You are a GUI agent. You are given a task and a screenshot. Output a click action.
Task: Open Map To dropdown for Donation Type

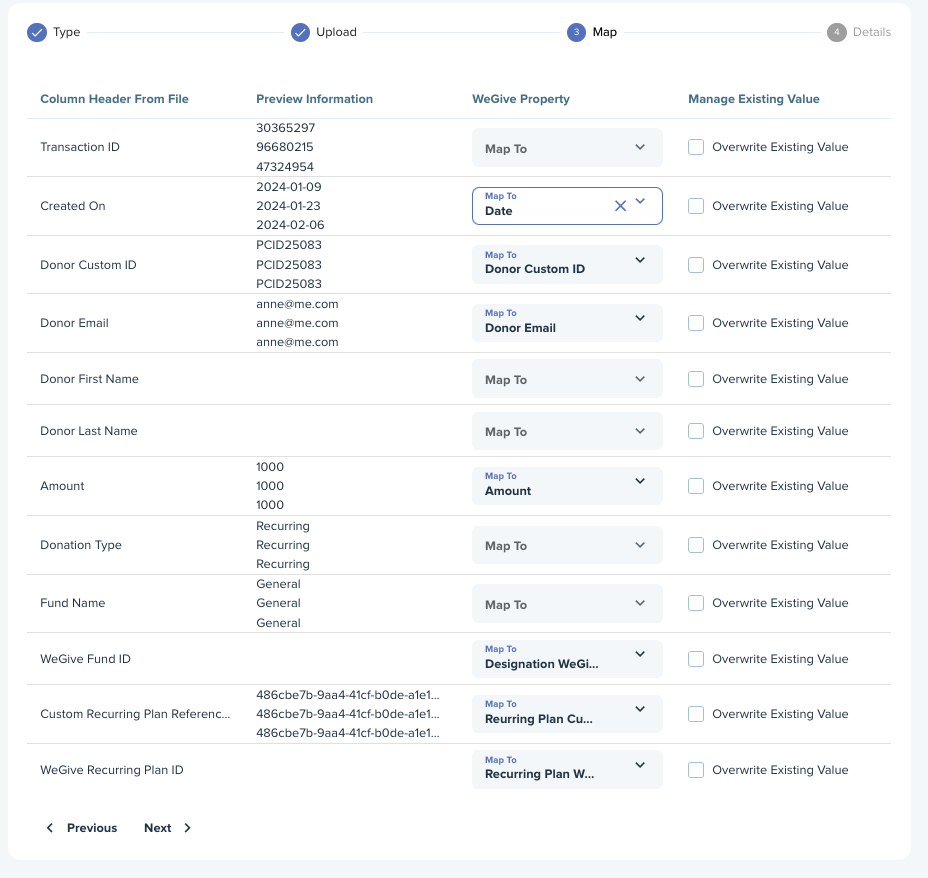click(x=567, y=545)
